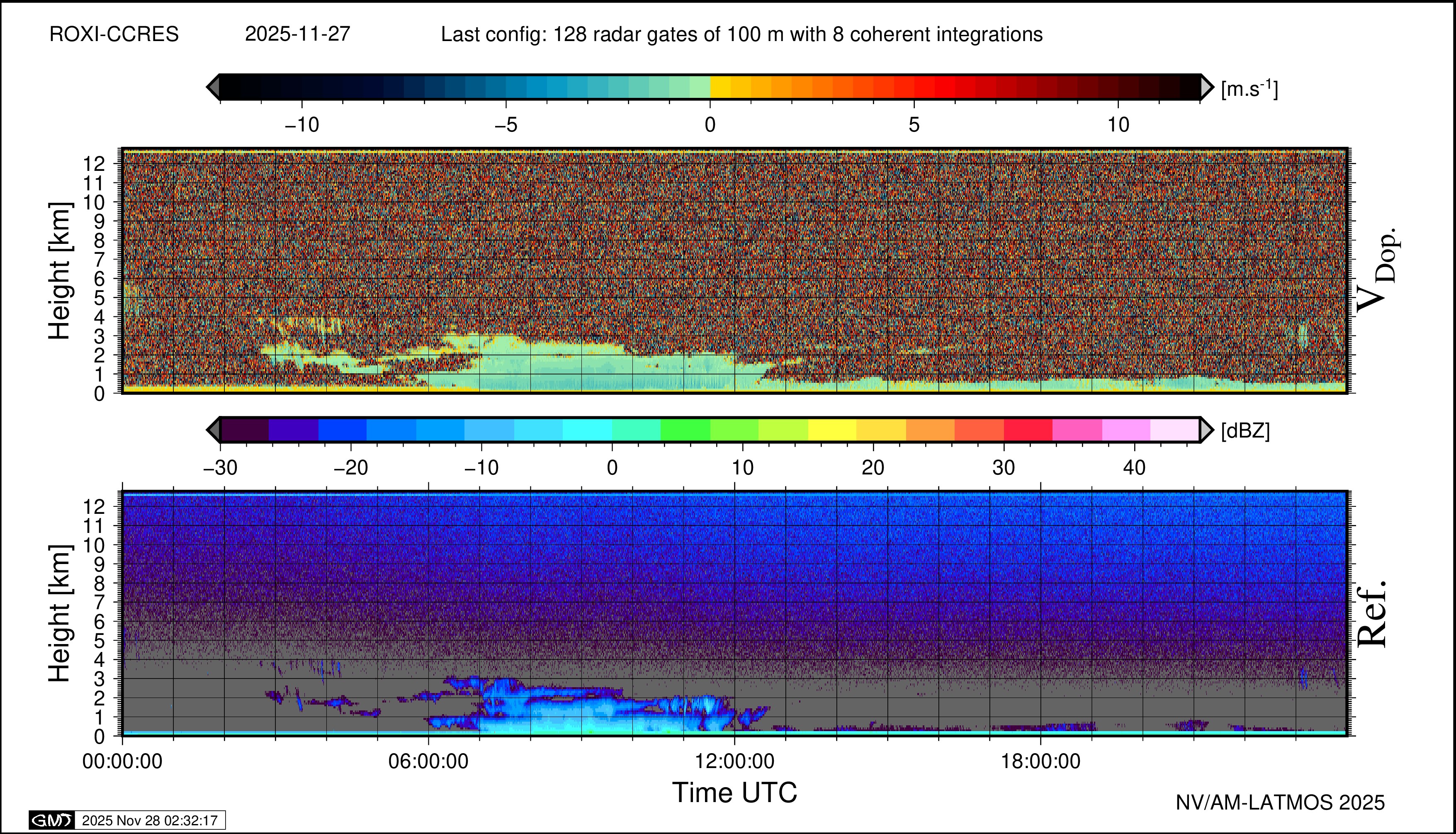Click the yellow swatch in dBZ colorbar

click(832, 430)
